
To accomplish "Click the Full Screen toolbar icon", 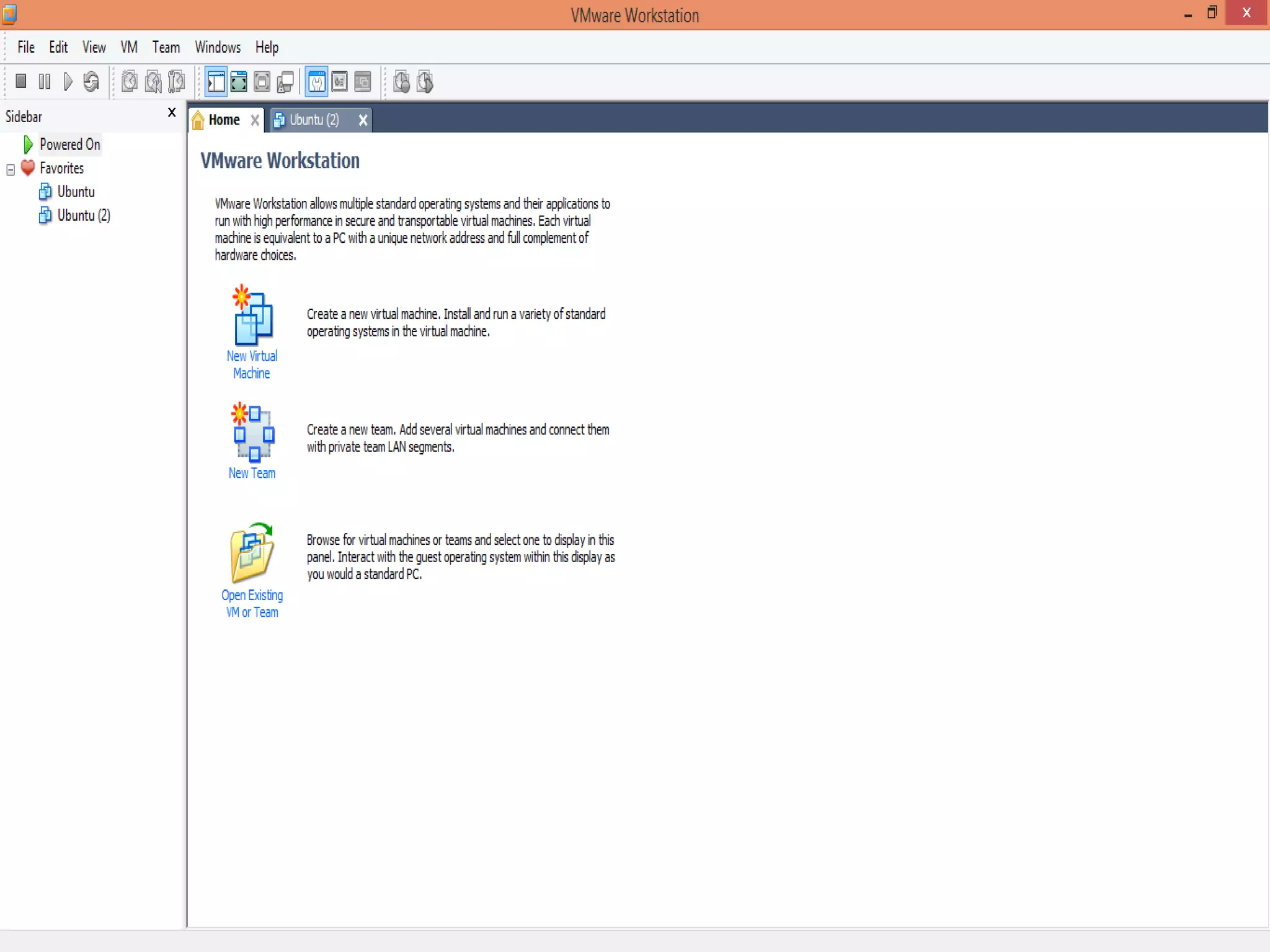I will (262, 81).
